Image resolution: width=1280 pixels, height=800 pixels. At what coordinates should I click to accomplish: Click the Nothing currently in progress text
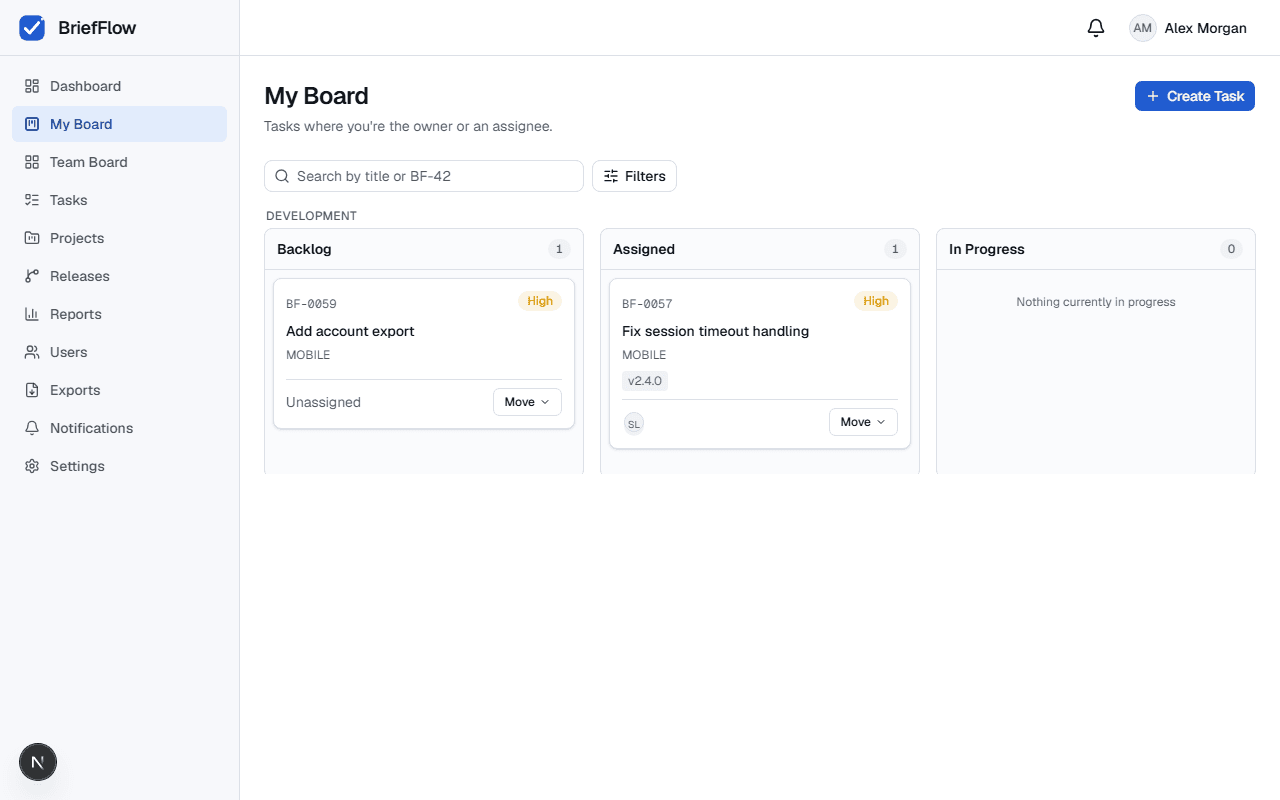click(x=1096, y=302)
